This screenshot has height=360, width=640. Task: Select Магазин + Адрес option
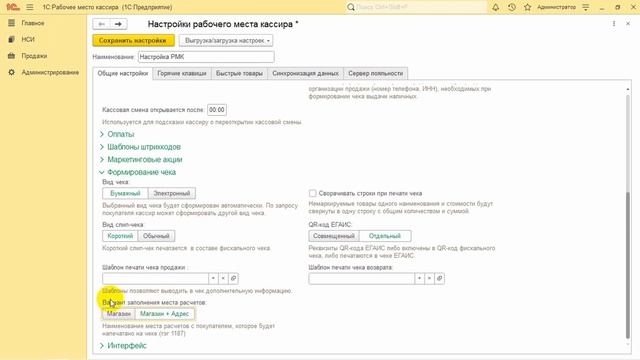(x=164, y=314)
